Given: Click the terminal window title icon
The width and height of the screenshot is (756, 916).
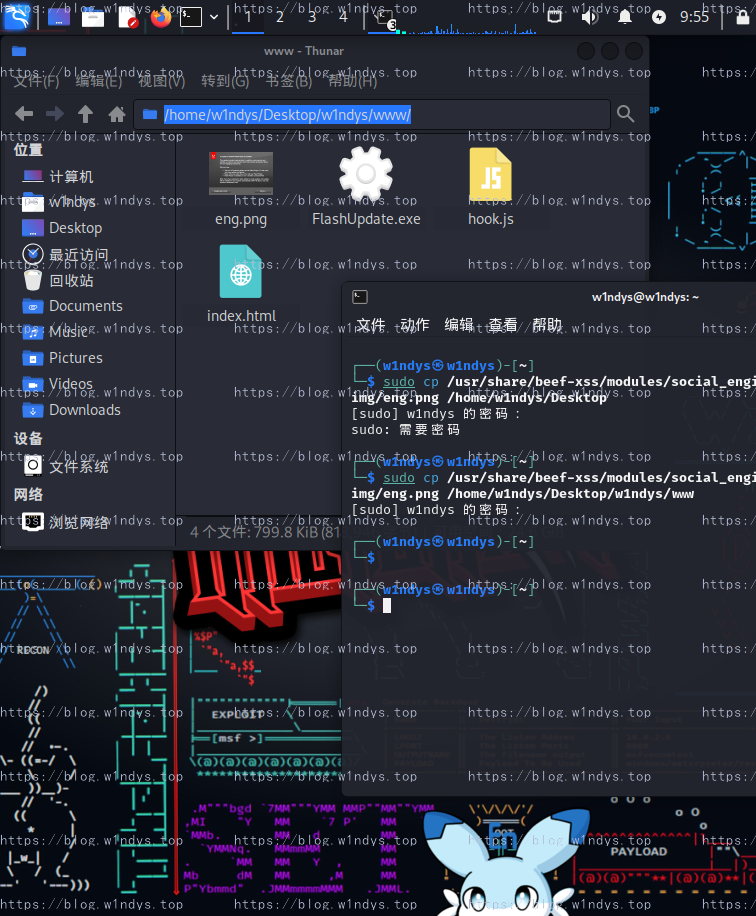Looking at the screenshot, I should pos(360,297).
